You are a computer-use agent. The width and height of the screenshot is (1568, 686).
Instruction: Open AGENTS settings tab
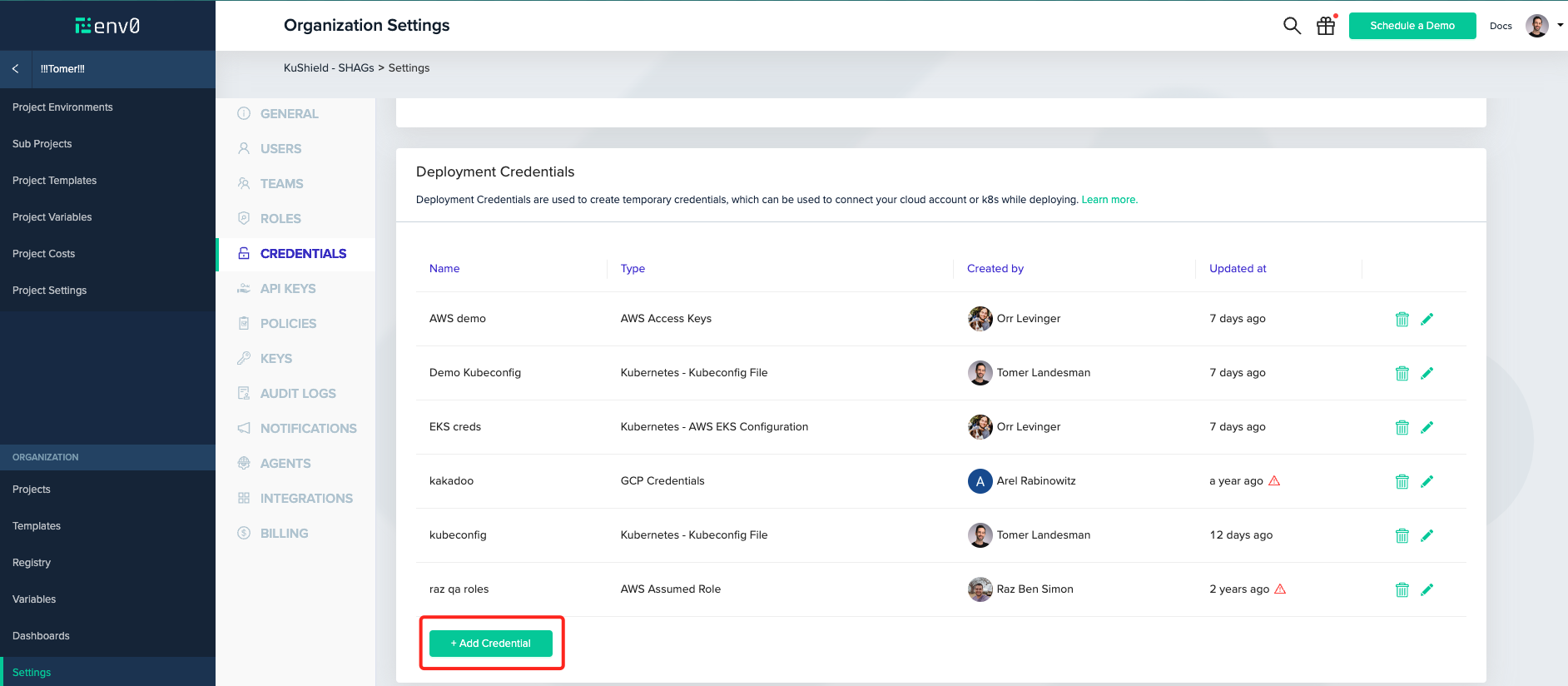coord(285,464)
